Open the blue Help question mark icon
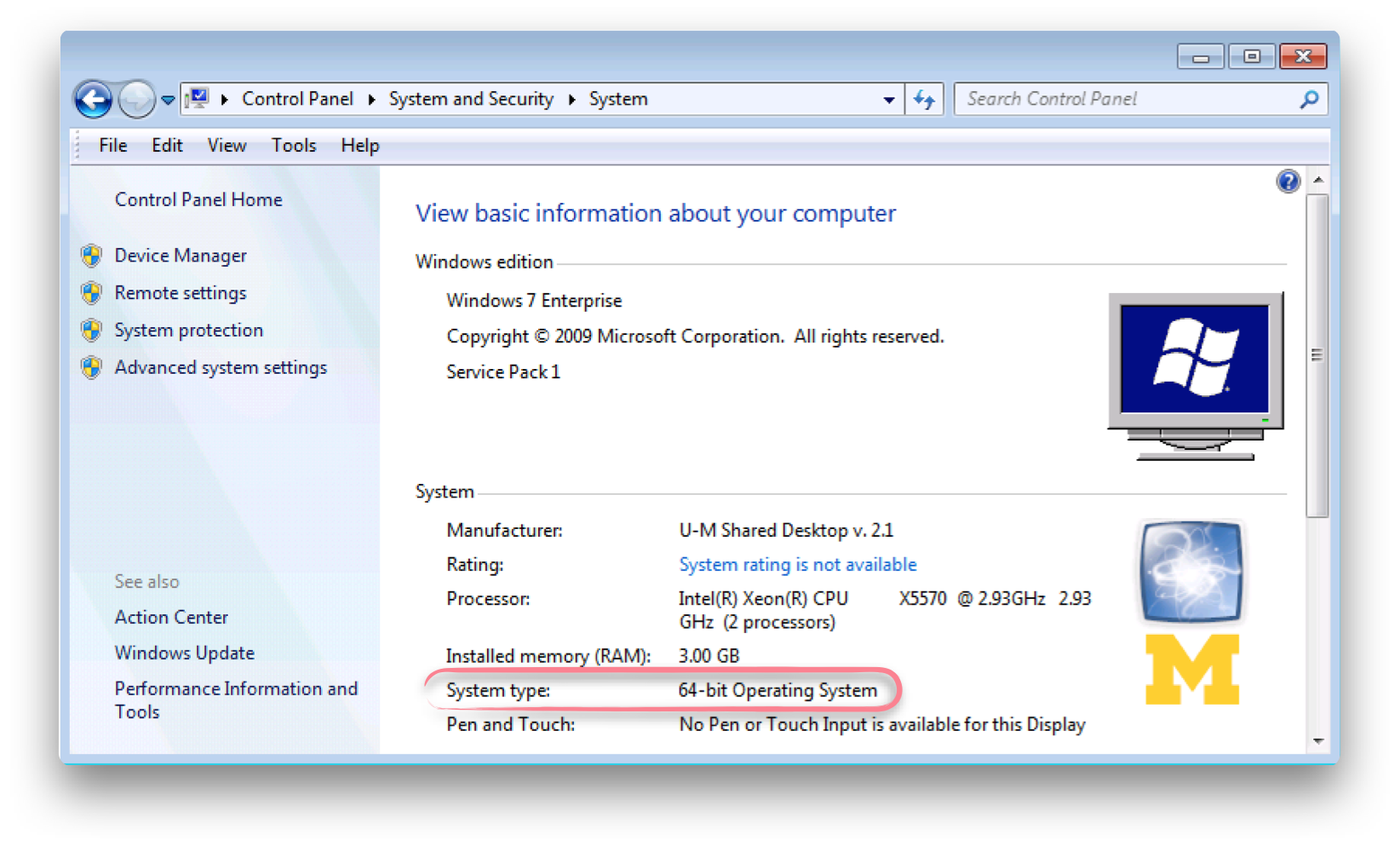This screenshot has height=852, width=1400. [x=1288, y=181]
